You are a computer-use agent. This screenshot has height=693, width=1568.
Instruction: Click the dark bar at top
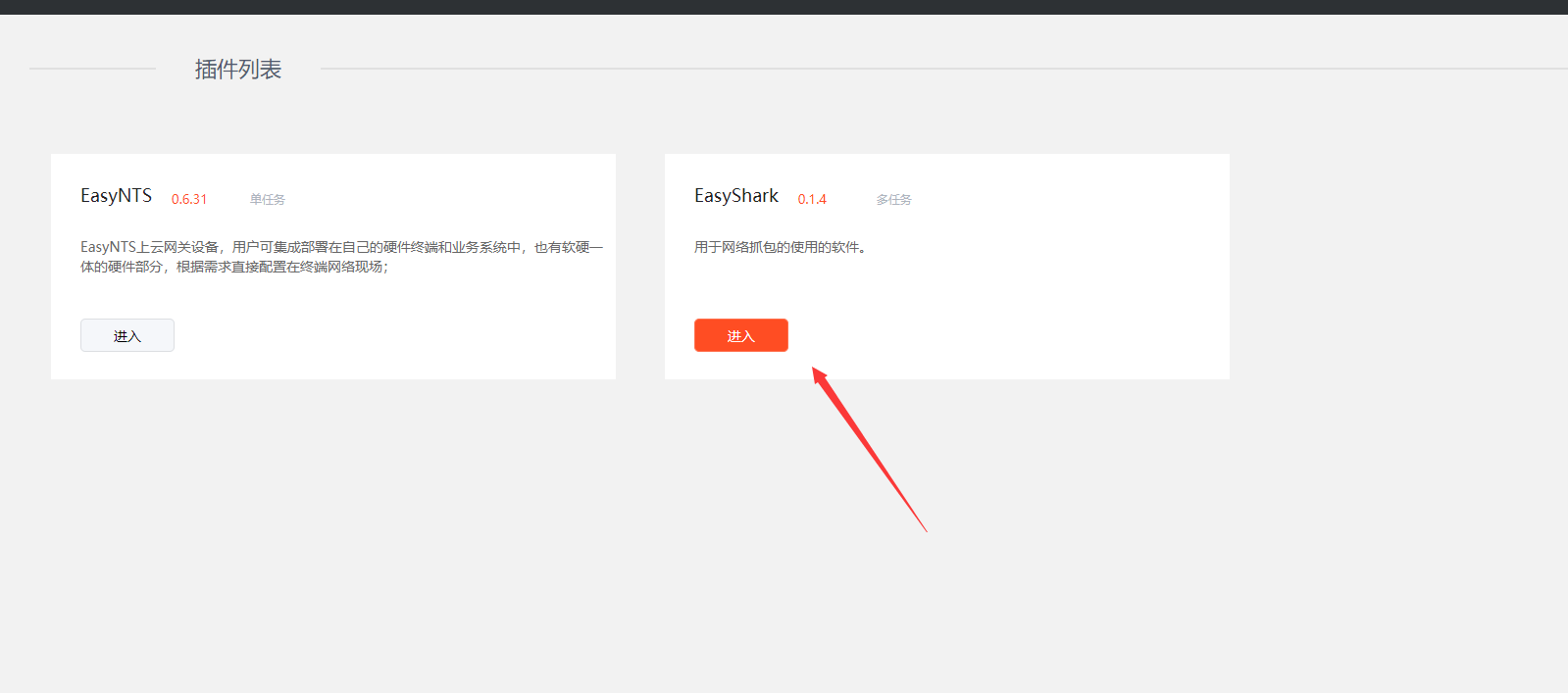point(784,7)
